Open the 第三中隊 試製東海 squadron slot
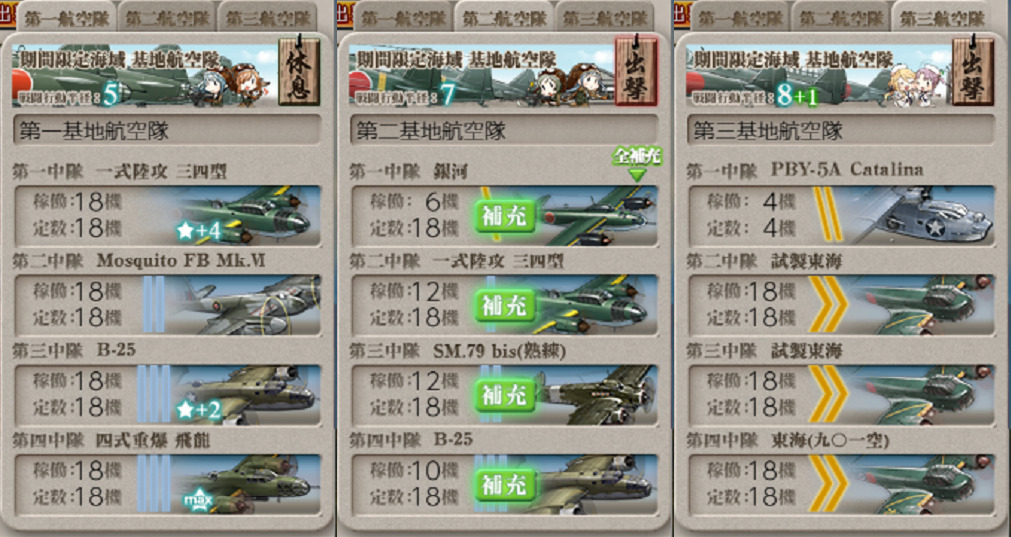Viewport: 1011px width, 537px height. [x=841, y=395]
